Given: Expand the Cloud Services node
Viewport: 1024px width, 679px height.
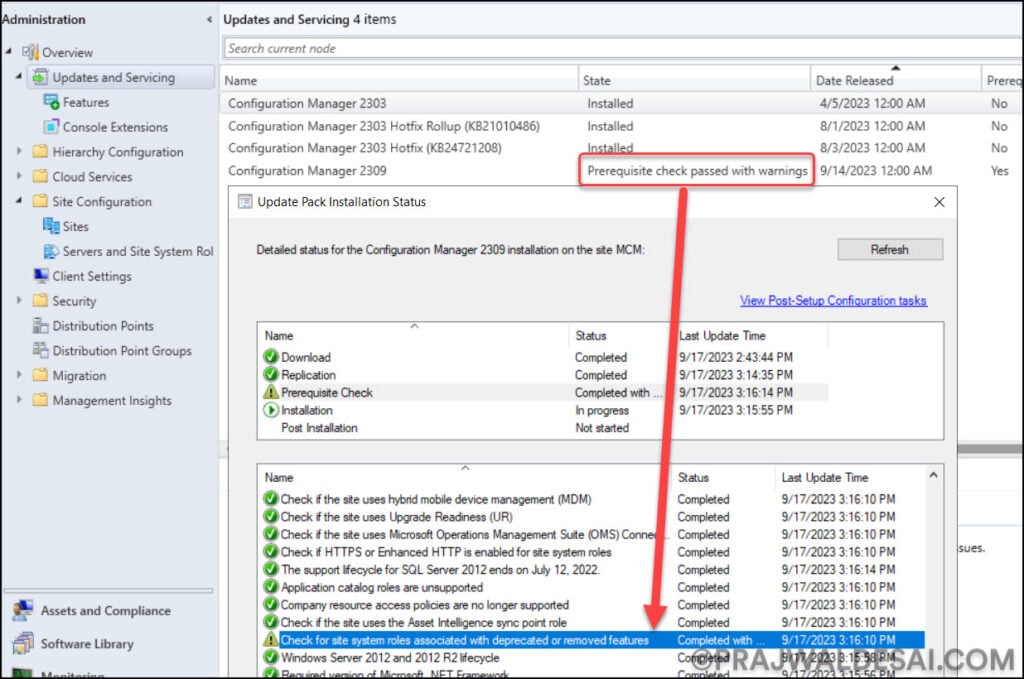Looking at the screenshot, I should (x=19, y=176).
